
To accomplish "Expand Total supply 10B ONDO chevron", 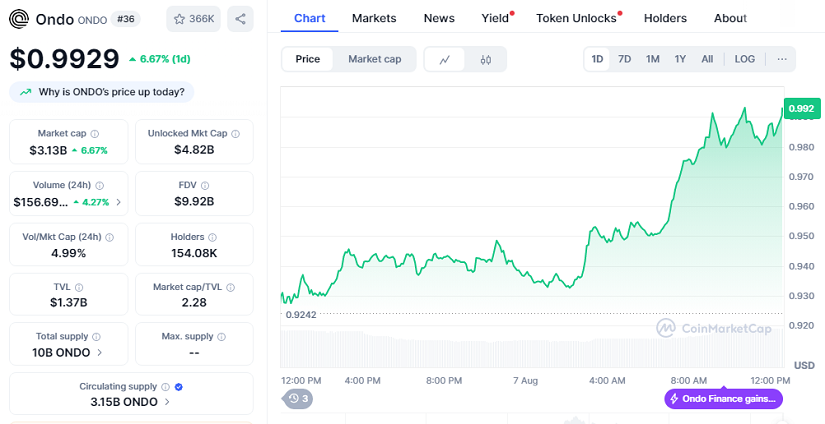I will [x=99, y=352].
